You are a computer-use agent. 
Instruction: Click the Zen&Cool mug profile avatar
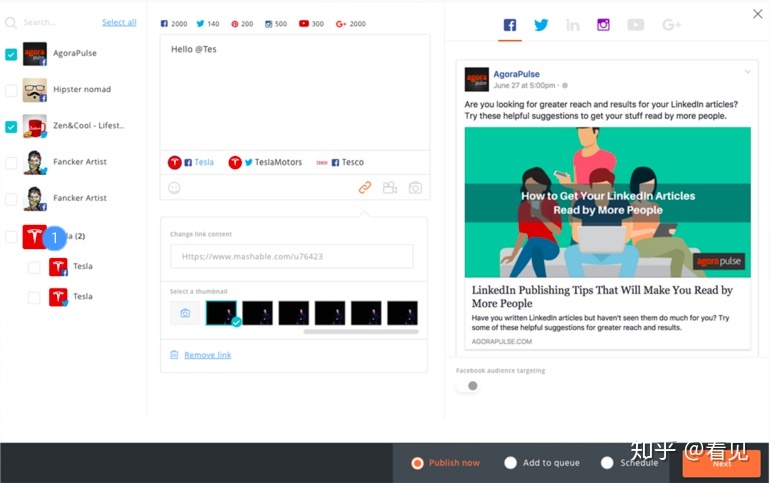click(x=35, y=126)
